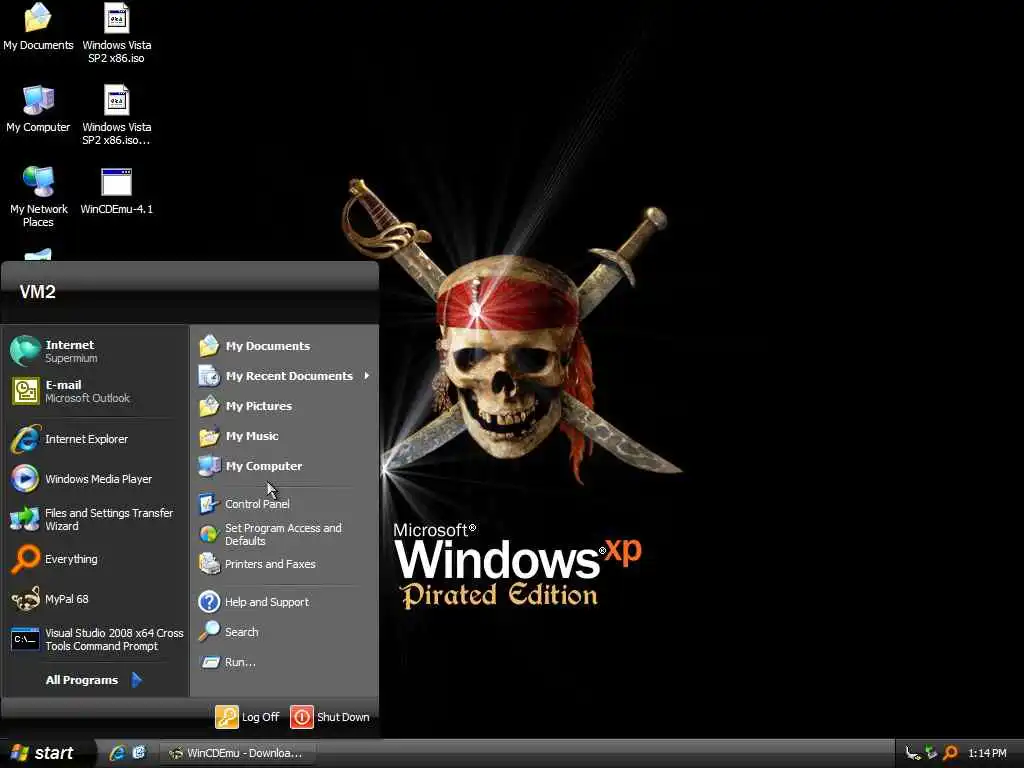Click the Shut Down button

330,717
